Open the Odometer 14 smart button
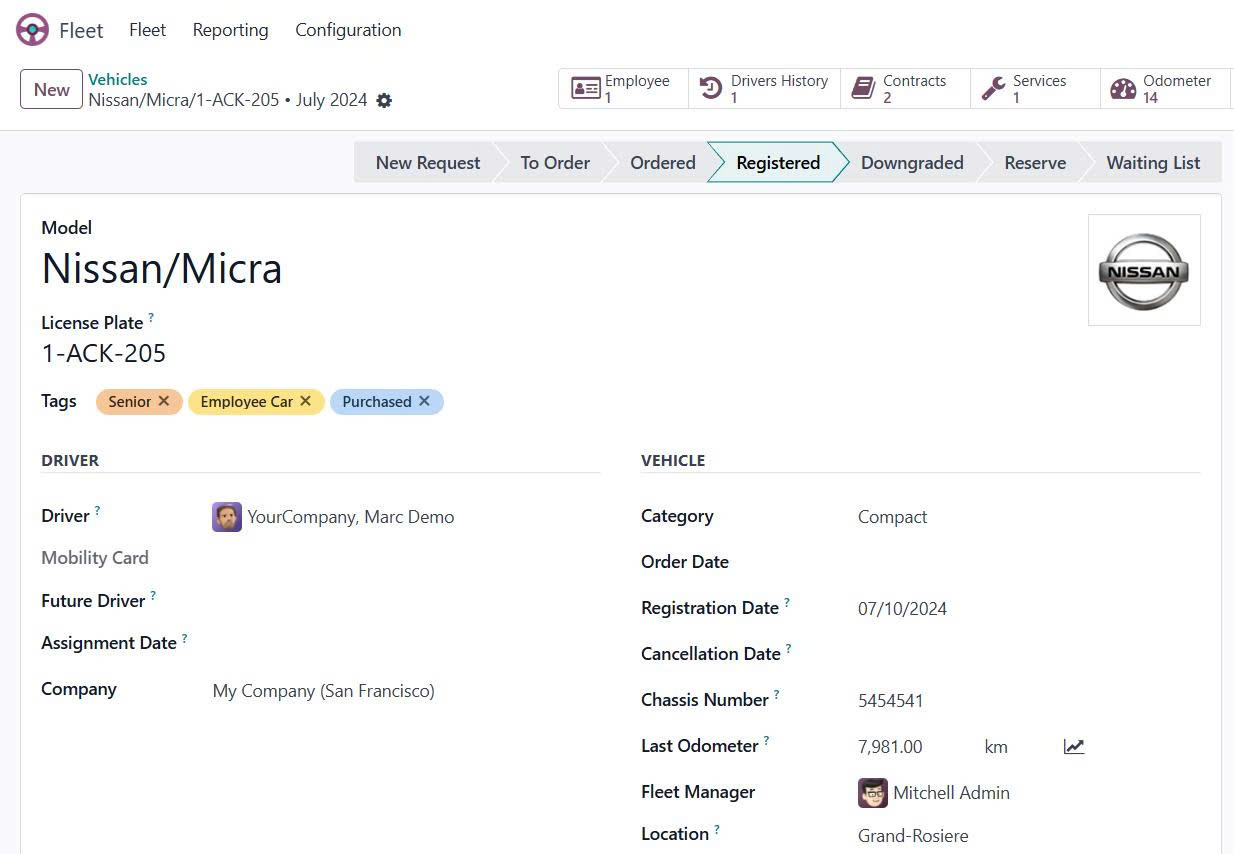The height and width of the screenshot is (854, 1234). (1165, 89)
